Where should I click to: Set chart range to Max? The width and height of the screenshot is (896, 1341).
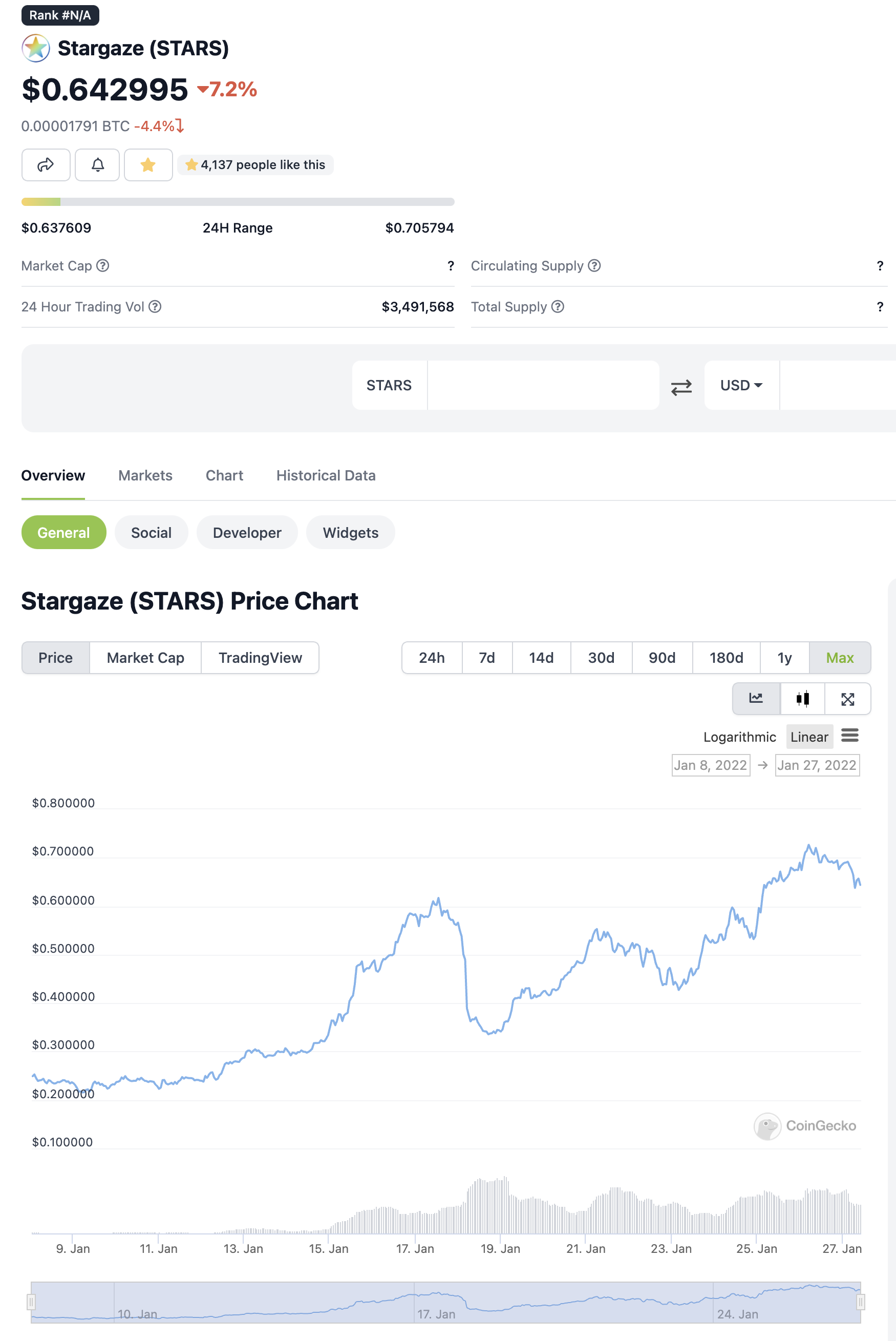coord(840,658)
